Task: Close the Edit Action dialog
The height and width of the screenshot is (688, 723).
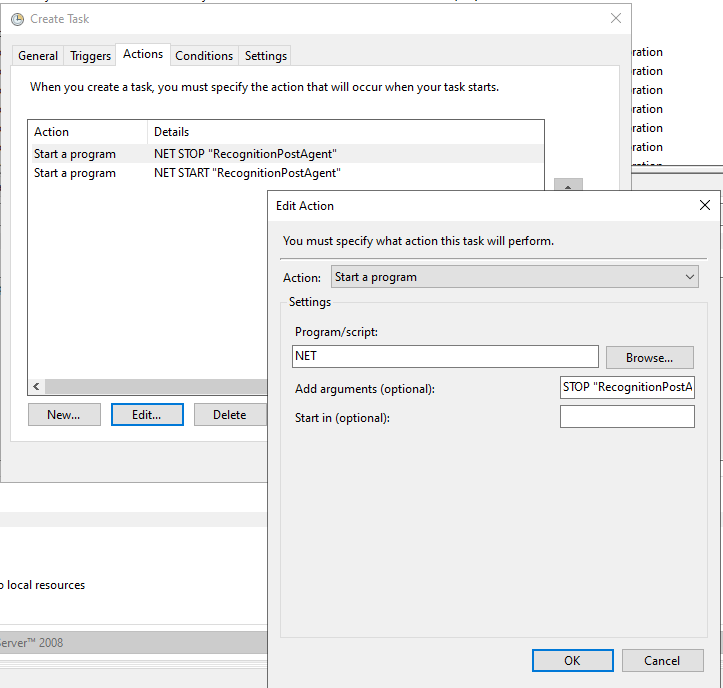Action: coord(705,205)
